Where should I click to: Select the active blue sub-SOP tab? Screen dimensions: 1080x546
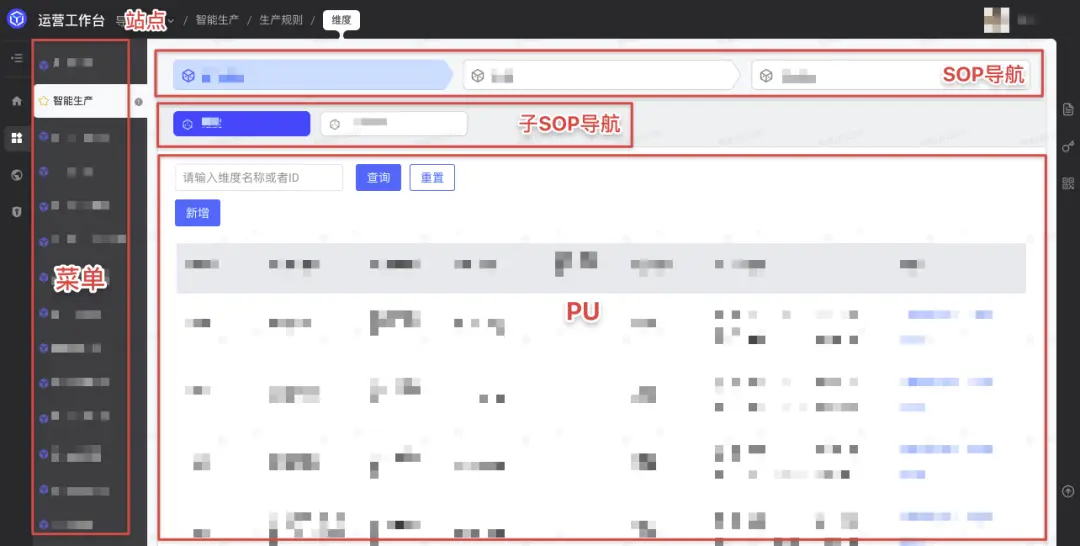(241, 123)
